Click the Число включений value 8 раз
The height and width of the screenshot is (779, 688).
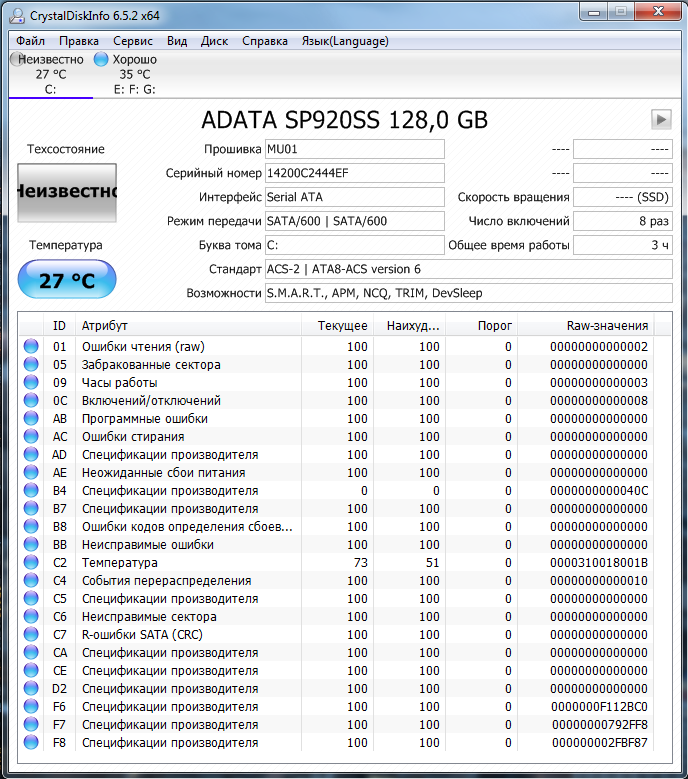point(623,221)
